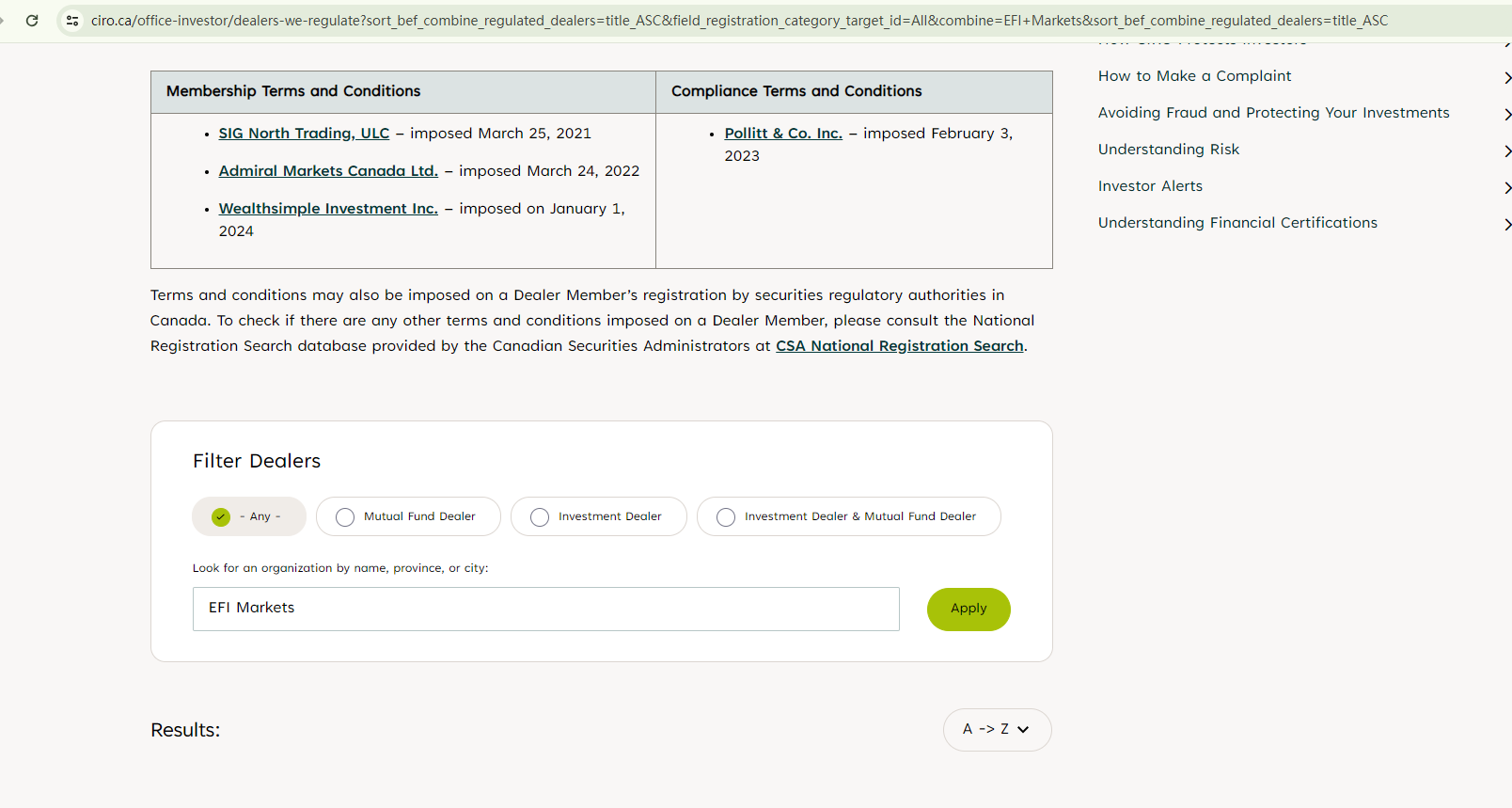Open Investor Alerts sidebar menu item

(x=1150, y=186)
